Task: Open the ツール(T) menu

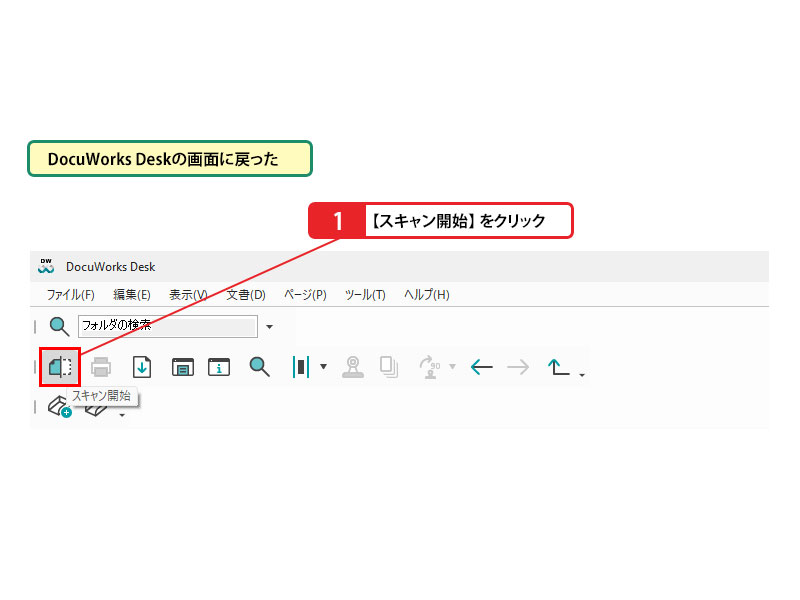Action: [x=365, y=295]
